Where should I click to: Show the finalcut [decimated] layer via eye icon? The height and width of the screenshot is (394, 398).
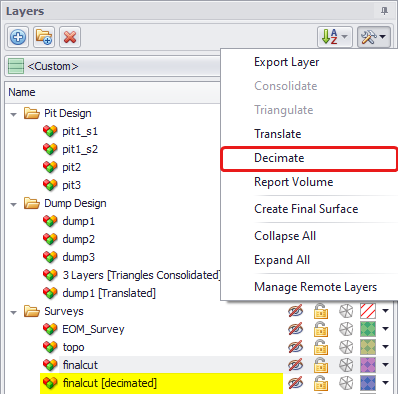coord(295,383)
